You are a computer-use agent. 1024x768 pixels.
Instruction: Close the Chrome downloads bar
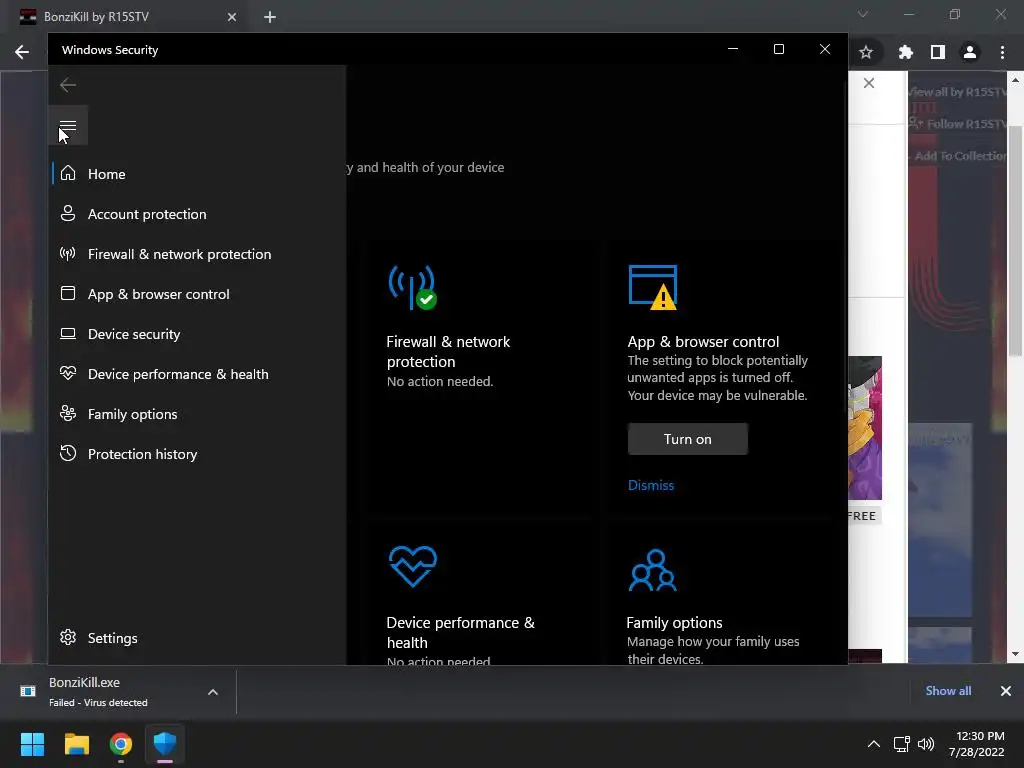[1006, 691]
